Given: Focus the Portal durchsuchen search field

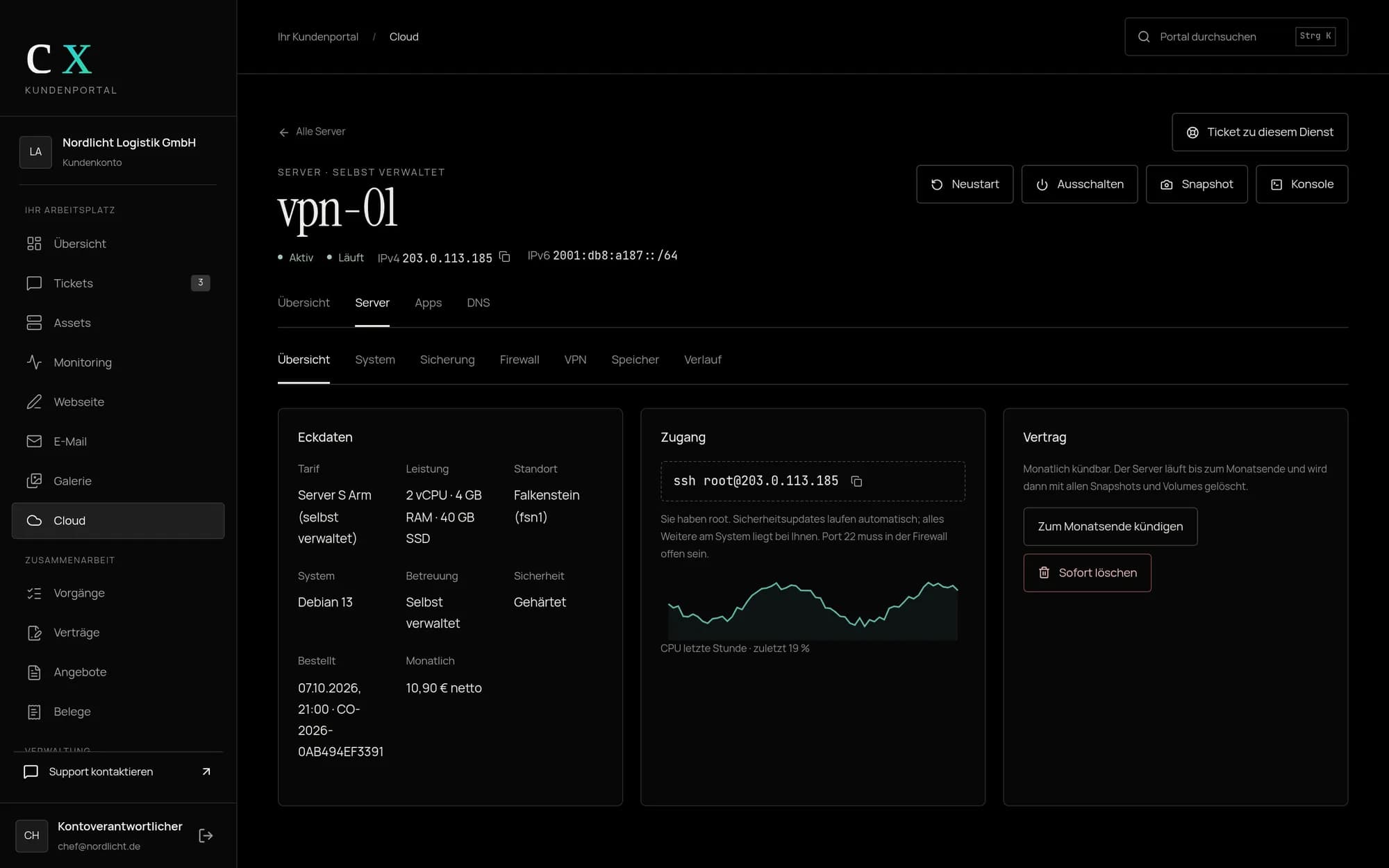Looking at the screenshot, I should point(1236,37).
